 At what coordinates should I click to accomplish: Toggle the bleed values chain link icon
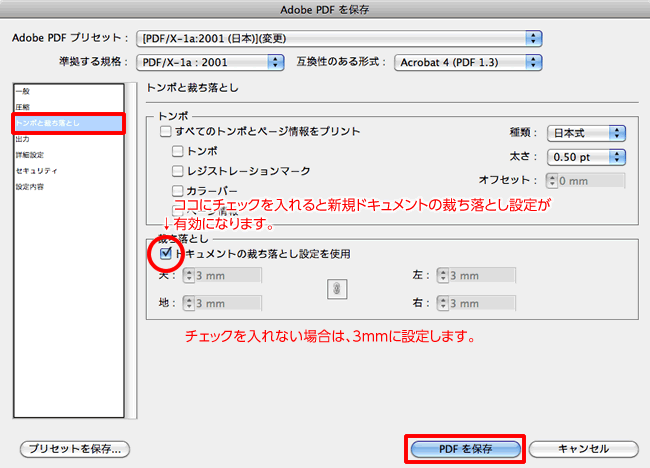tap(337, 289)
